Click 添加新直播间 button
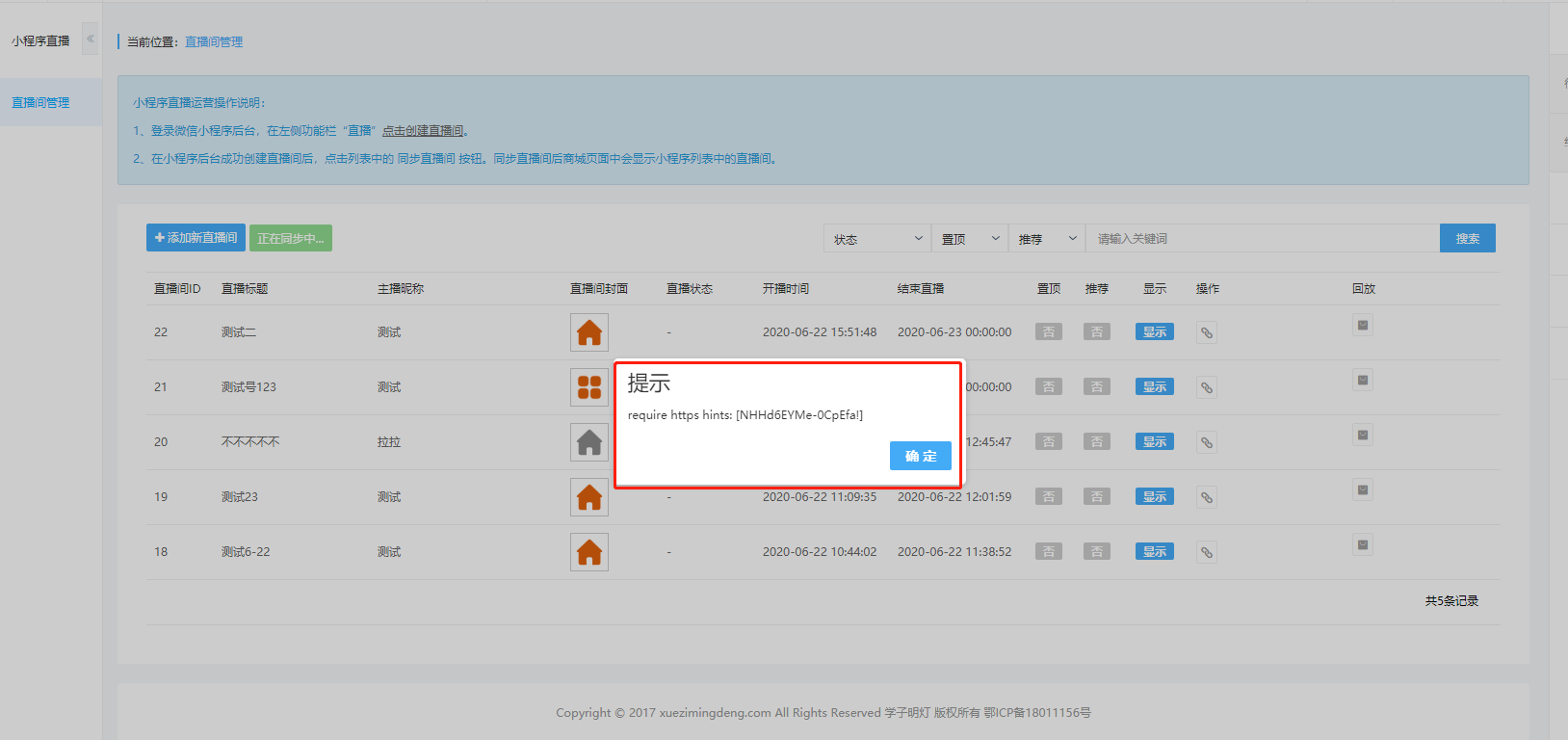The image size is (1568, 740). point(196,238)
